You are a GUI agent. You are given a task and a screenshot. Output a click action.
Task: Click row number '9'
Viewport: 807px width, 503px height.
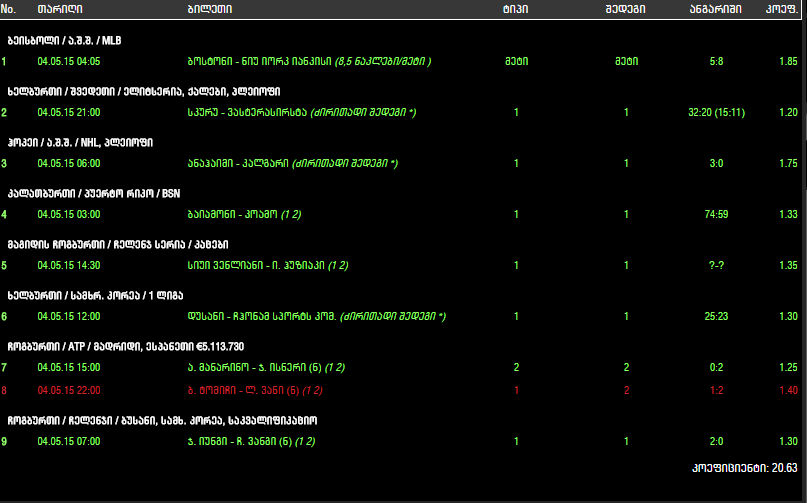4,441
